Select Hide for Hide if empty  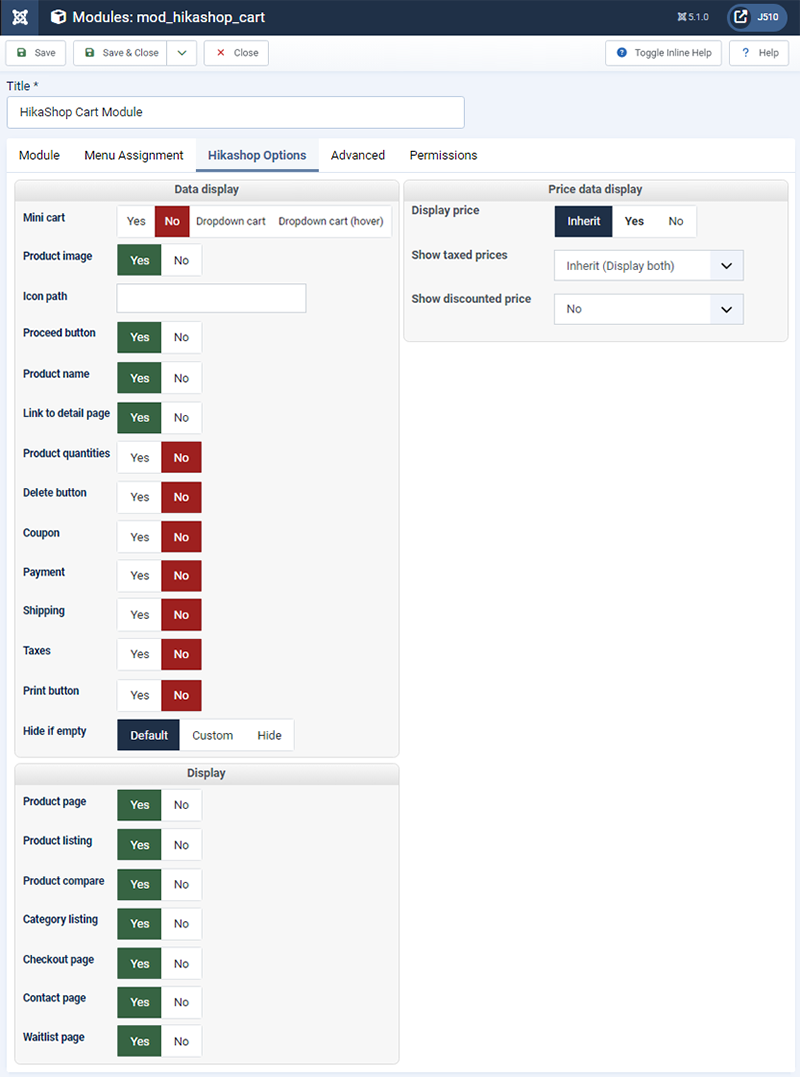pos(269,735)
